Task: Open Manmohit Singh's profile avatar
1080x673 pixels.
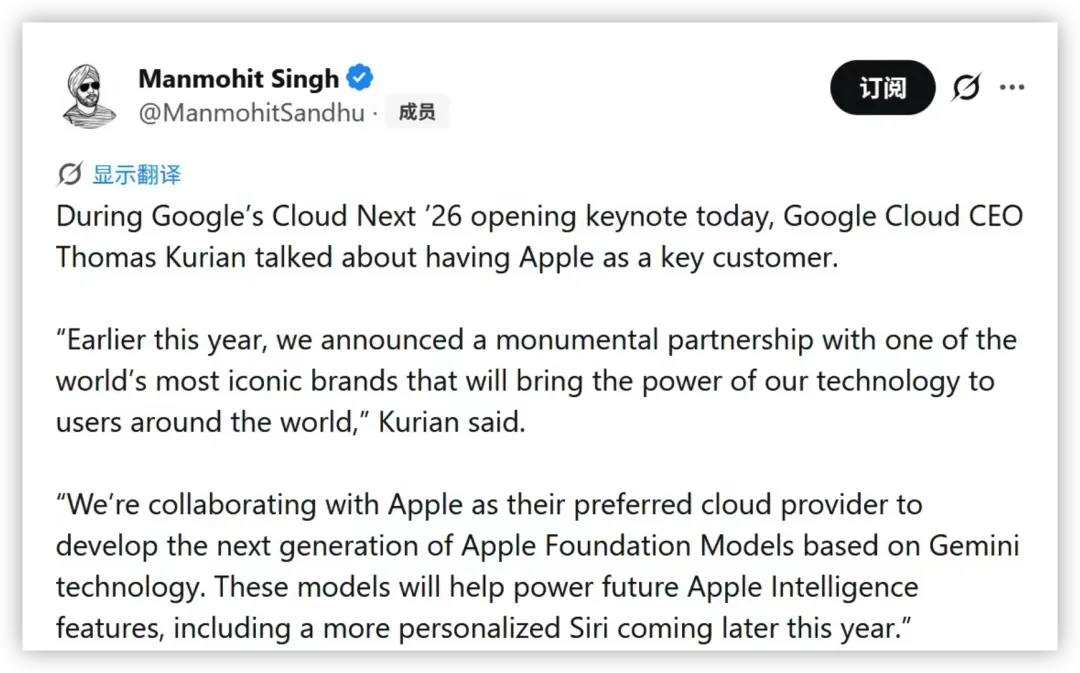Action: pyautogui.click(x=88, y=96)
